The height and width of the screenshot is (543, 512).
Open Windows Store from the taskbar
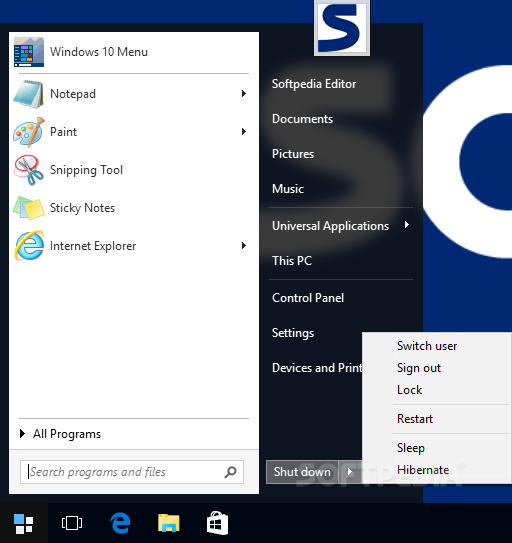pyautogui.click(x=217, y=523)
